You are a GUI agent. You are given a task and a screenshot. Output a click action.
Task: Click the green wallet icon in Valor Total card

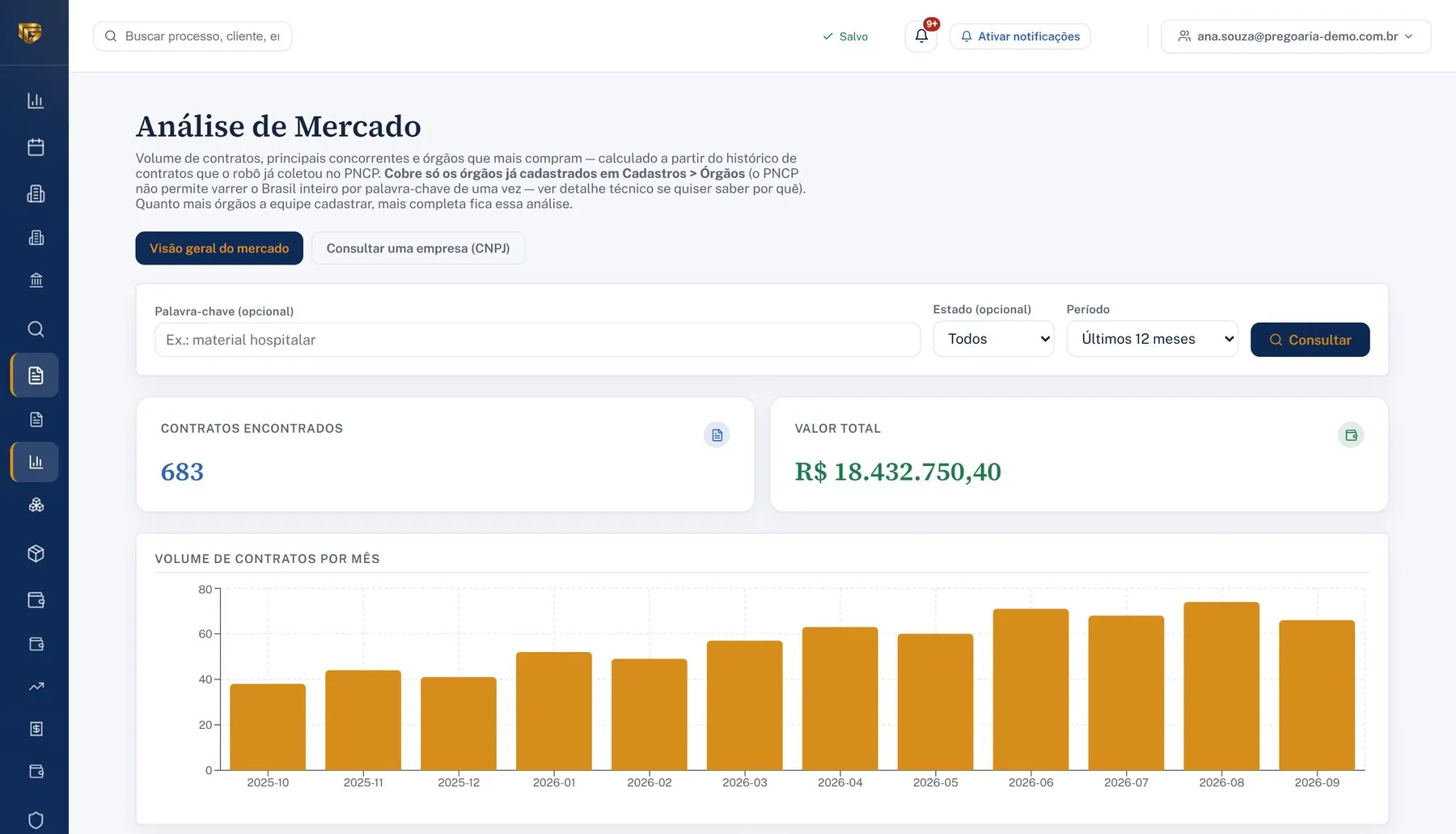click(1351, 435)
